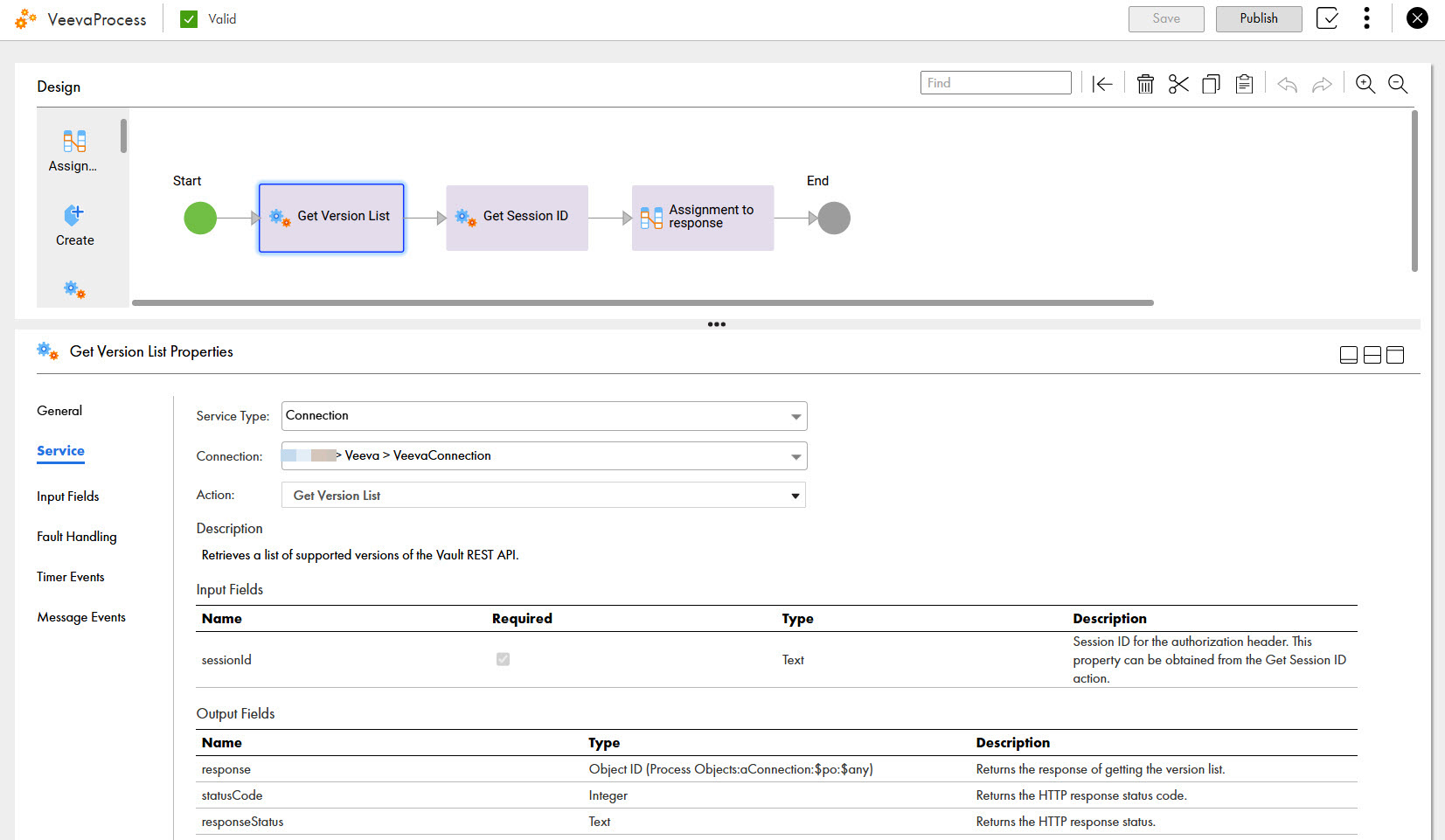Click the Publish button
This screenshot has height=840, width=1445.
click(x=1259, y=18)
